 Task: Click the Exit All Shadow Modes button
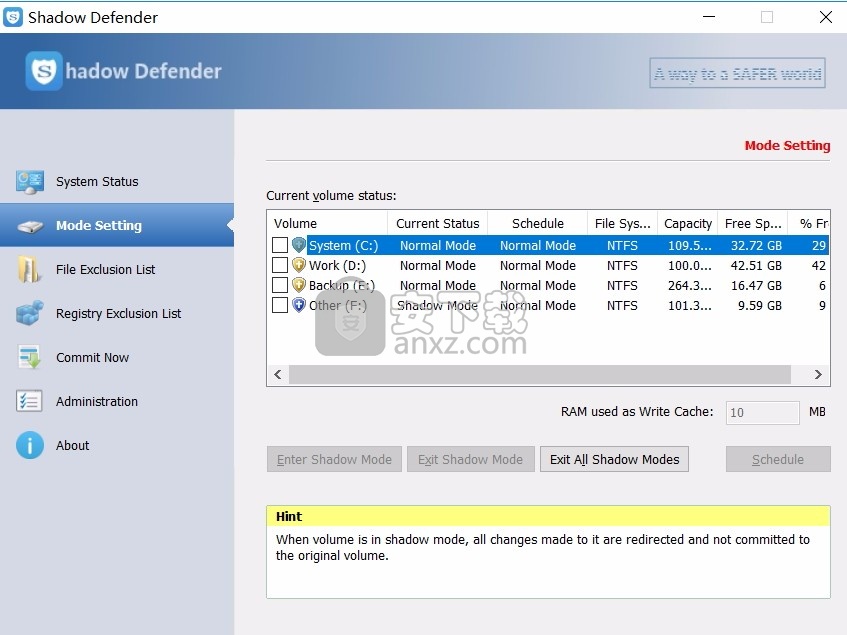pyautogui.click(x=614, y=460)
